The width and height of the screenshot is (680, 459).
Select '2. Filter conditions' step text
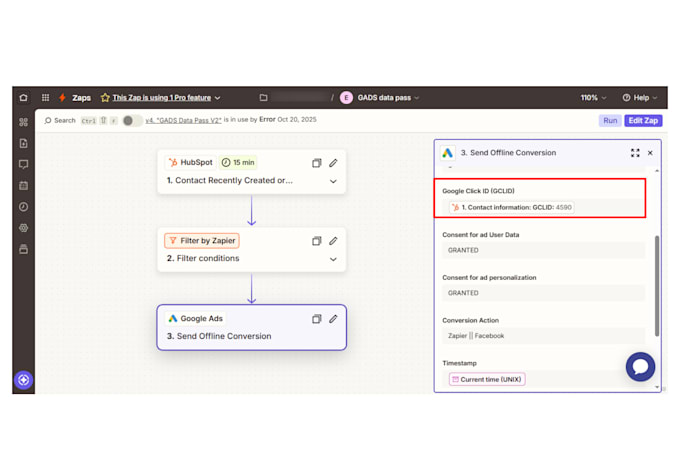[x=203, y=259]
